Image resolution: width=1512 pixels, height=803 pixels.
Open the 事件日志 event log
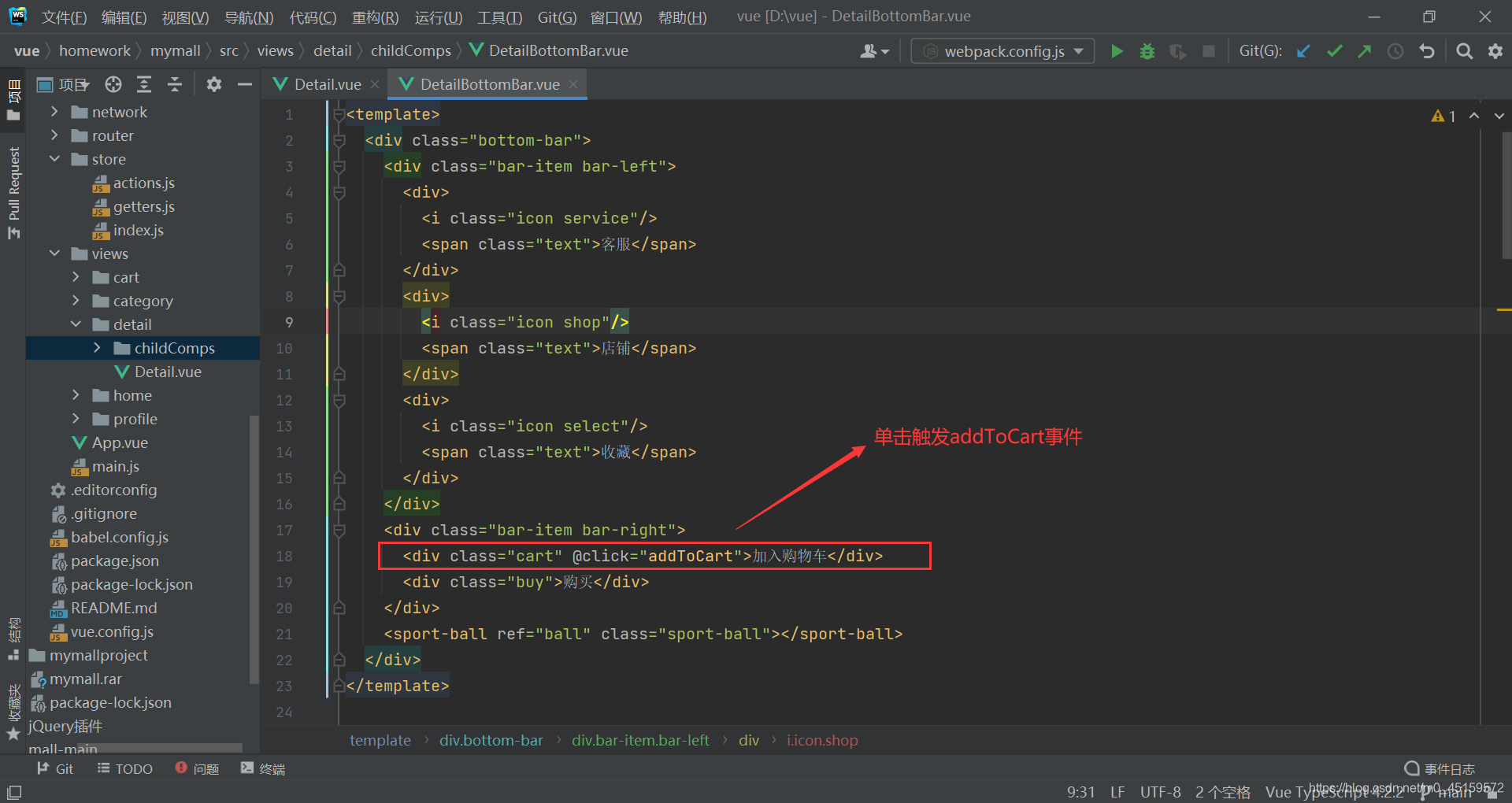1440,769
